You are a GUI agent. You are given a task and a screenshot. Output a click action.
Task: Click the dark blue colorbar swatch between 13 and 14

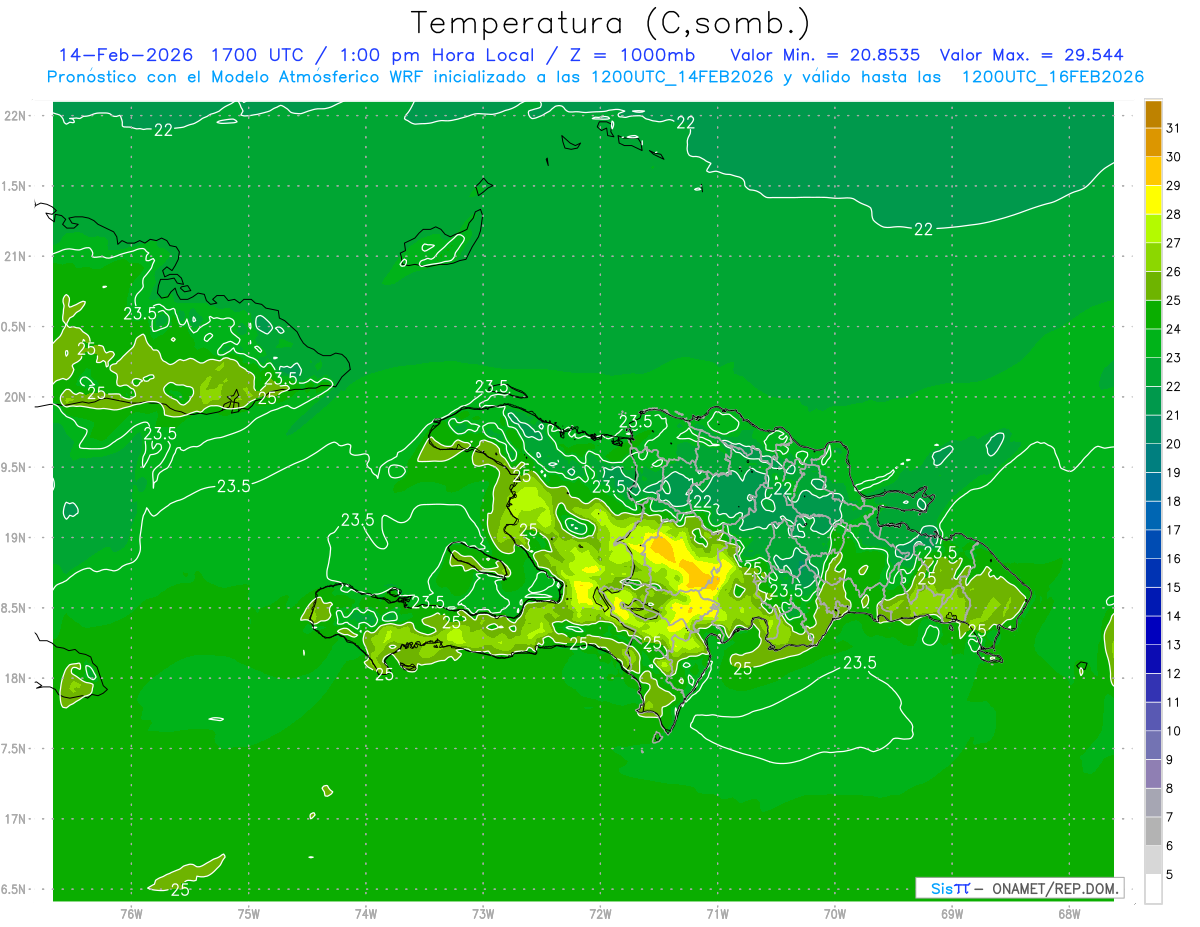pyautogui.click(x=1153, y=631)
